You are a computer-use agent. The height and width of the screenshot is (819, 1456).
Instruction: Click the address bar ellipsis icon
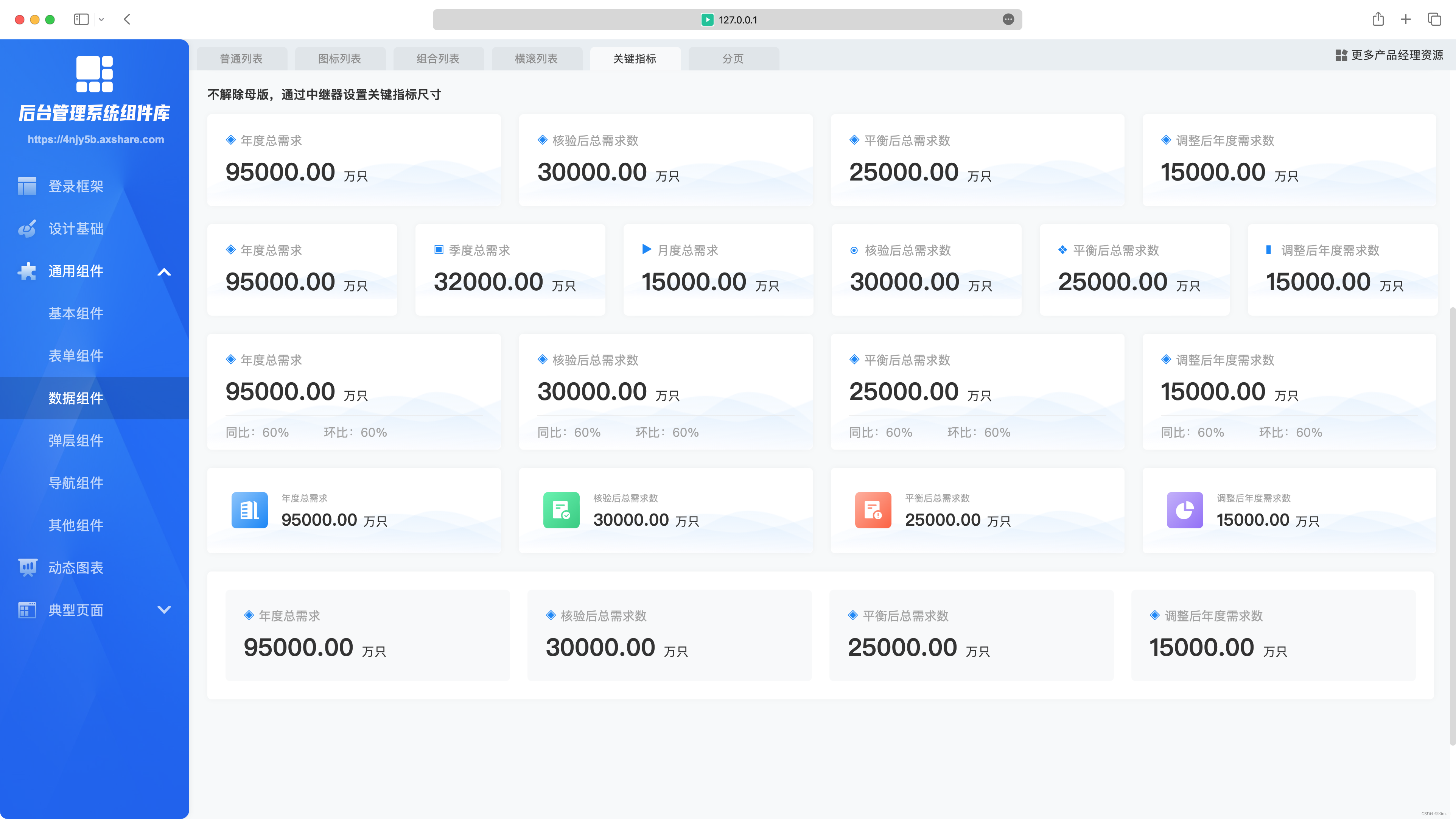pyautogui.click(x=1008, y=19)
